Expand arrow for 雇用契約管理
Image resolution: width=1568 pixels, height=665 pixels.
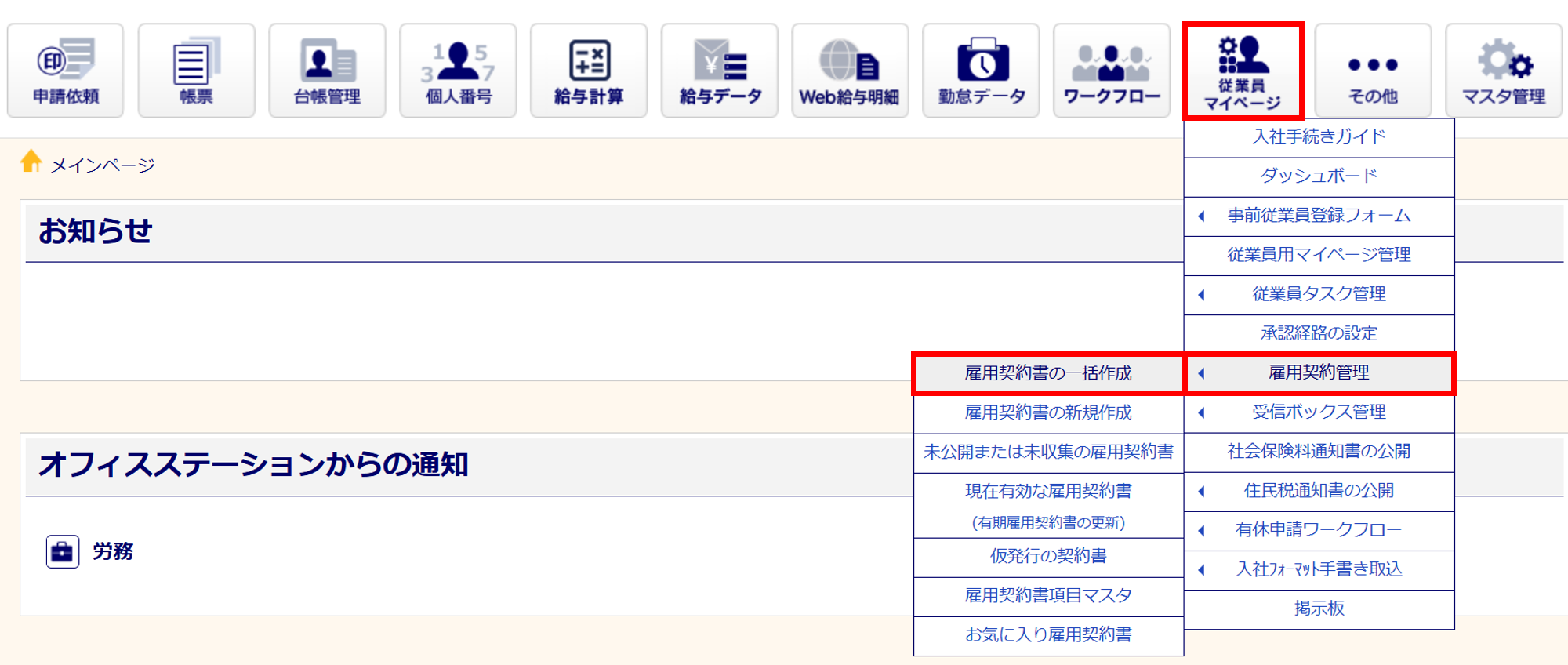point(1201,373)
